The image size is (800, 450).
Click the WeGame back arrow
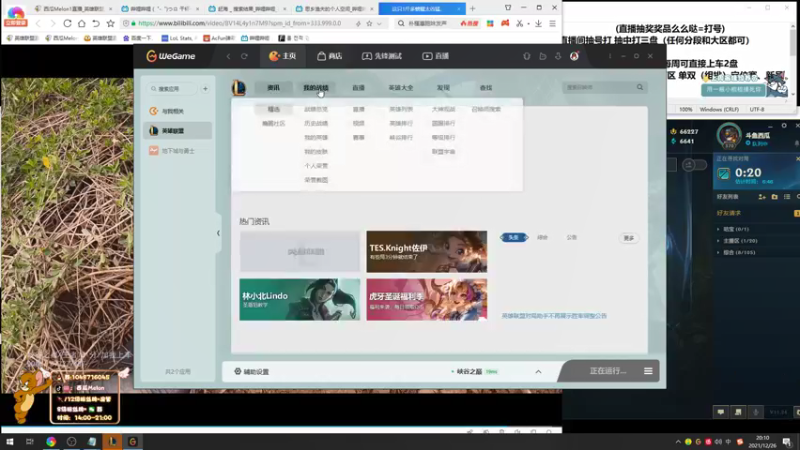point(229,56)
